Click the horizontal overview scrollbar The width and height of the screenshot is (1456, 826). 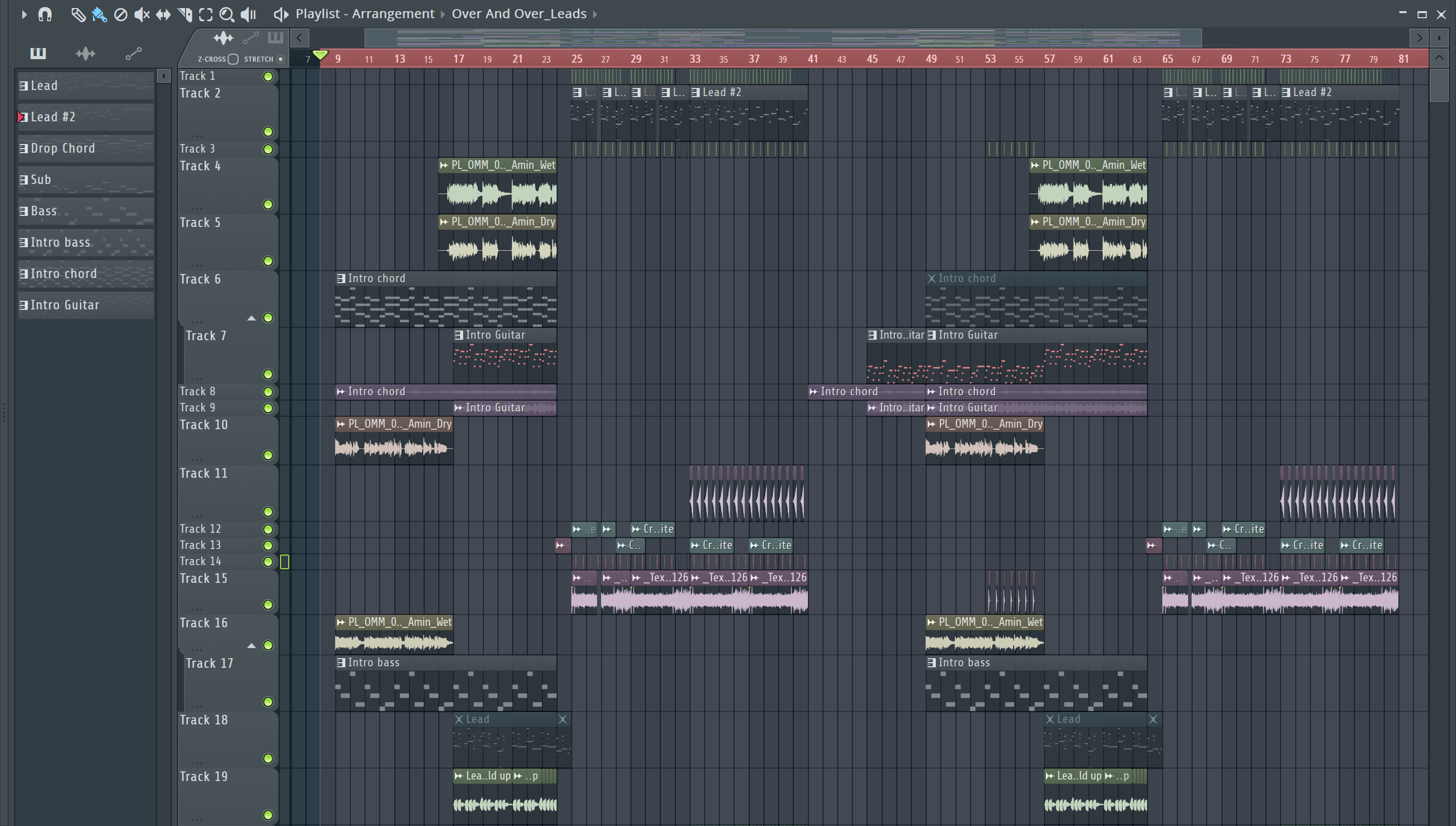coord(783,38)
